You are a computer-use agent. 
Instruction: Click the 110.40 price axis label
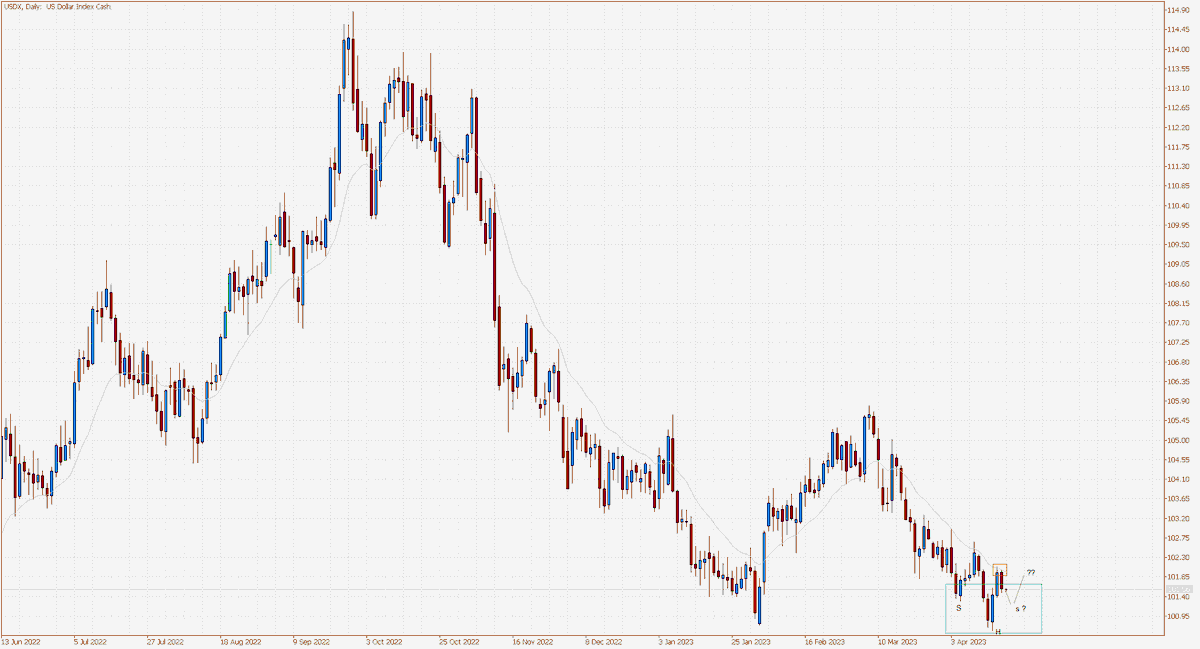[x=1177, y=205]
